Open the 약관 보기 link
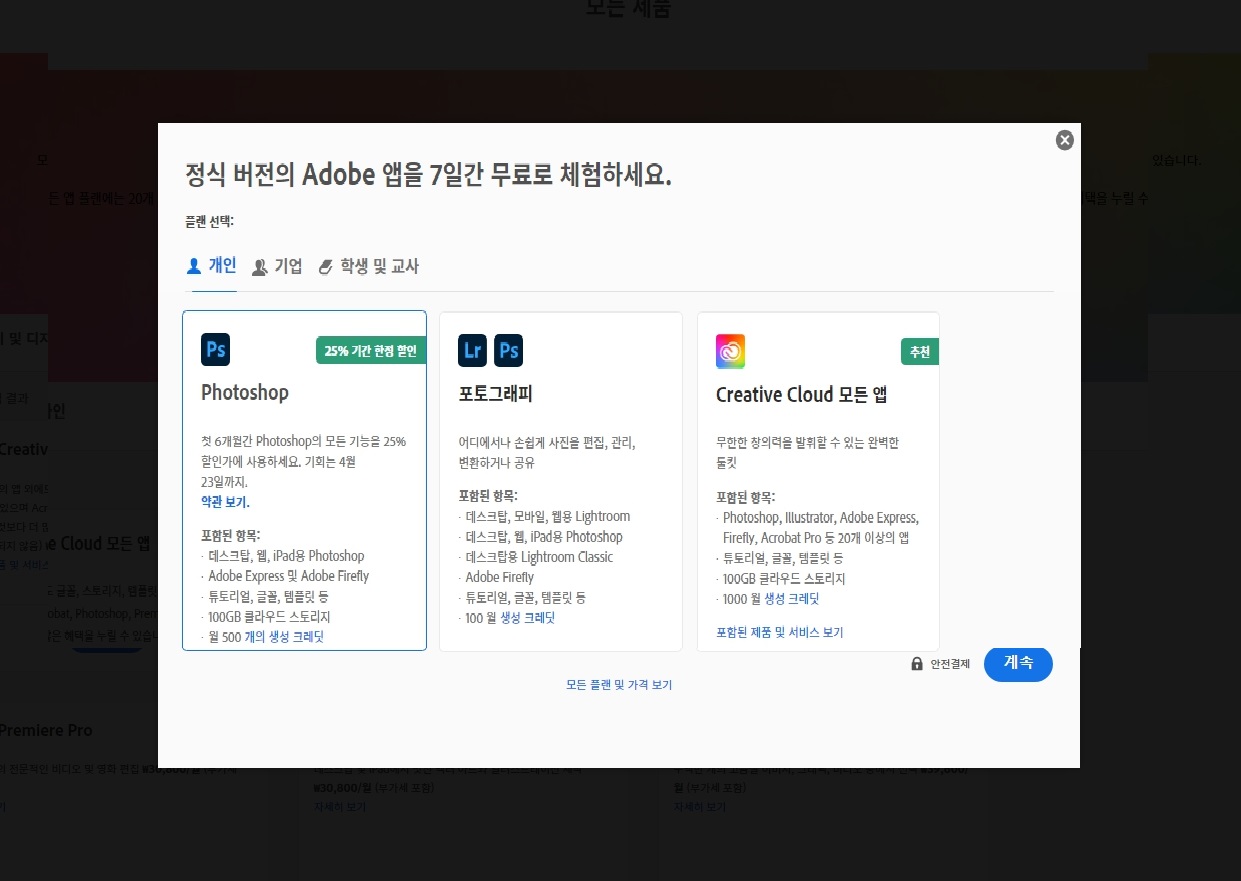Image resolution: width=1241 pixels, height=881 pixels. (225, 502)
